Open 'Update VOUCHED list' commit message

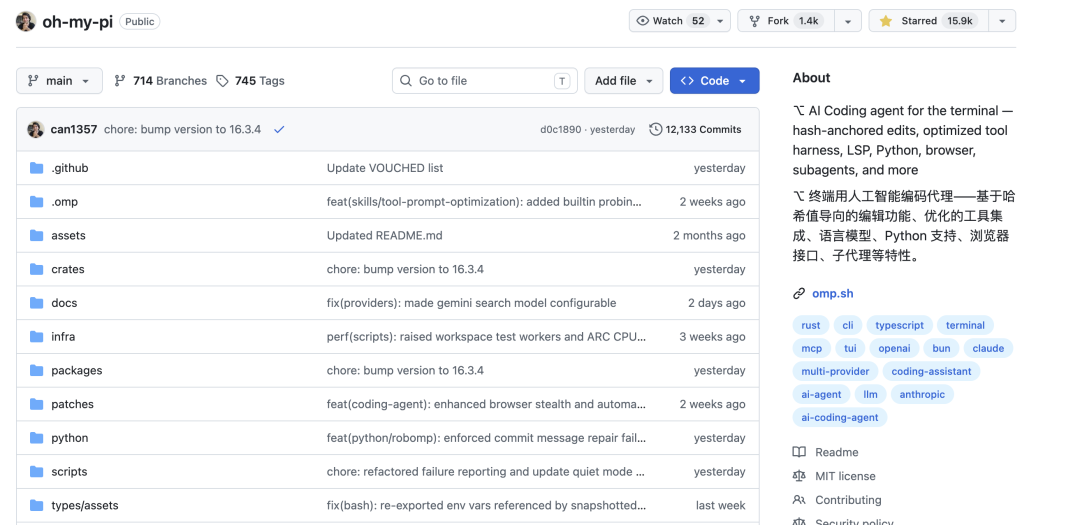(385, 168)
